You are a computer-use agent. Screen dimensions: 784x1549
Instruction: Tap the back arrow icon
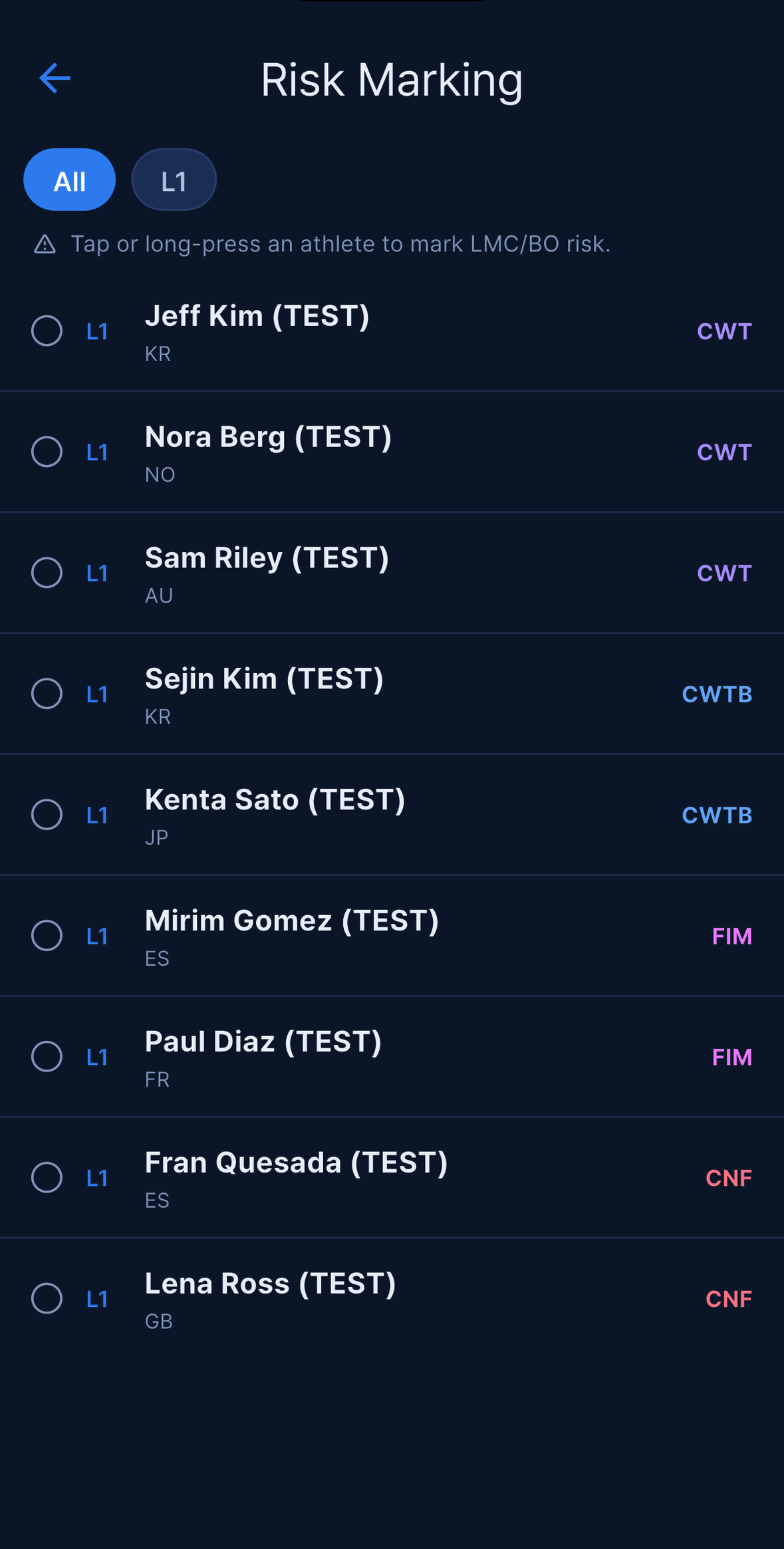[55, 78]
